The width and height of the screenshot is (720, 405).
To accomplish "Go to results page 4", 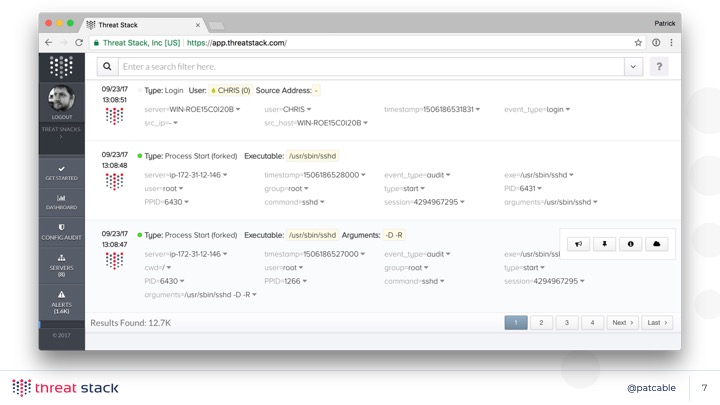I will pos(592,323).
